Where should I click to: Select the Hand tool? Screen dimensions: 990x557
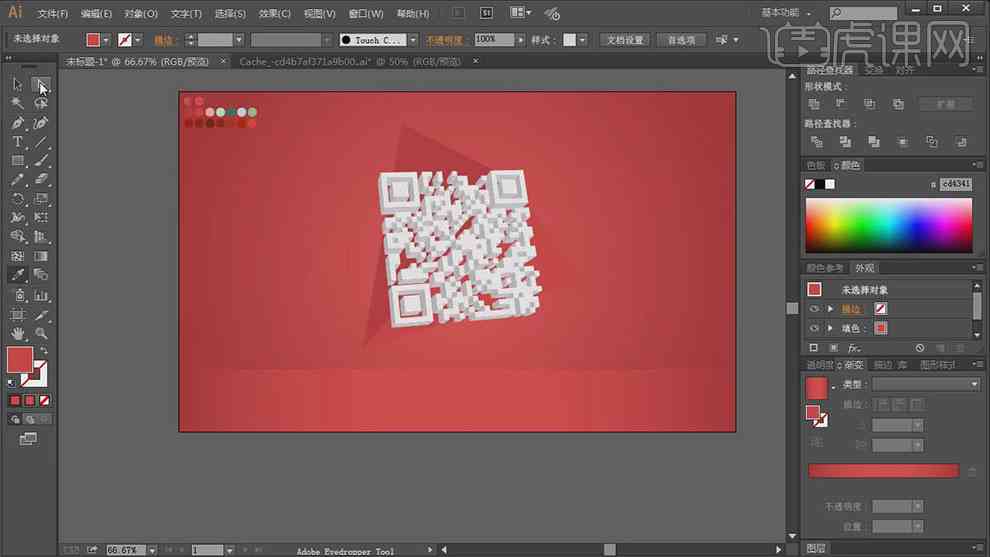pyautogui.click(x=17, y=333)
